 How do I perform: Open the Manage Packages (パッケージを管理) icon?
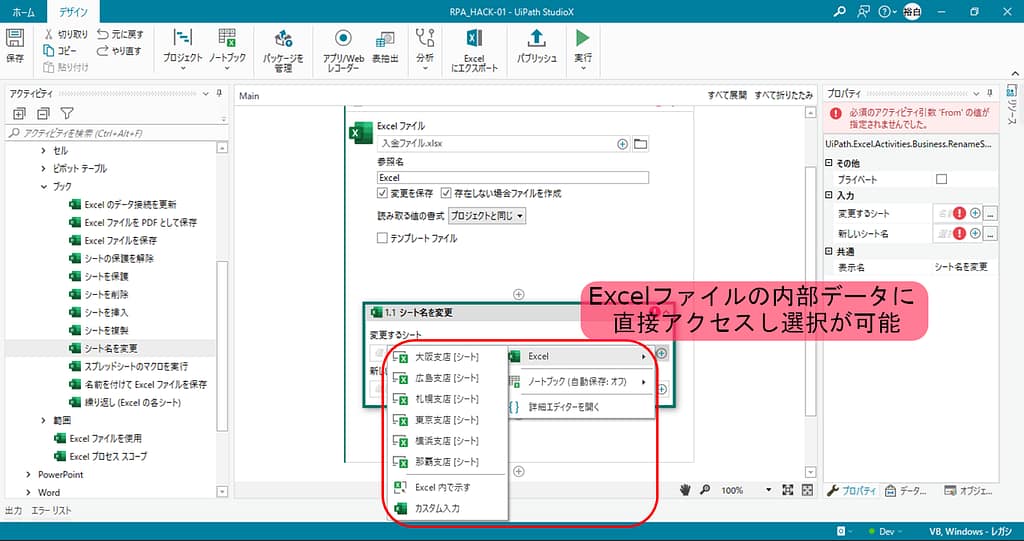point(282,39)
